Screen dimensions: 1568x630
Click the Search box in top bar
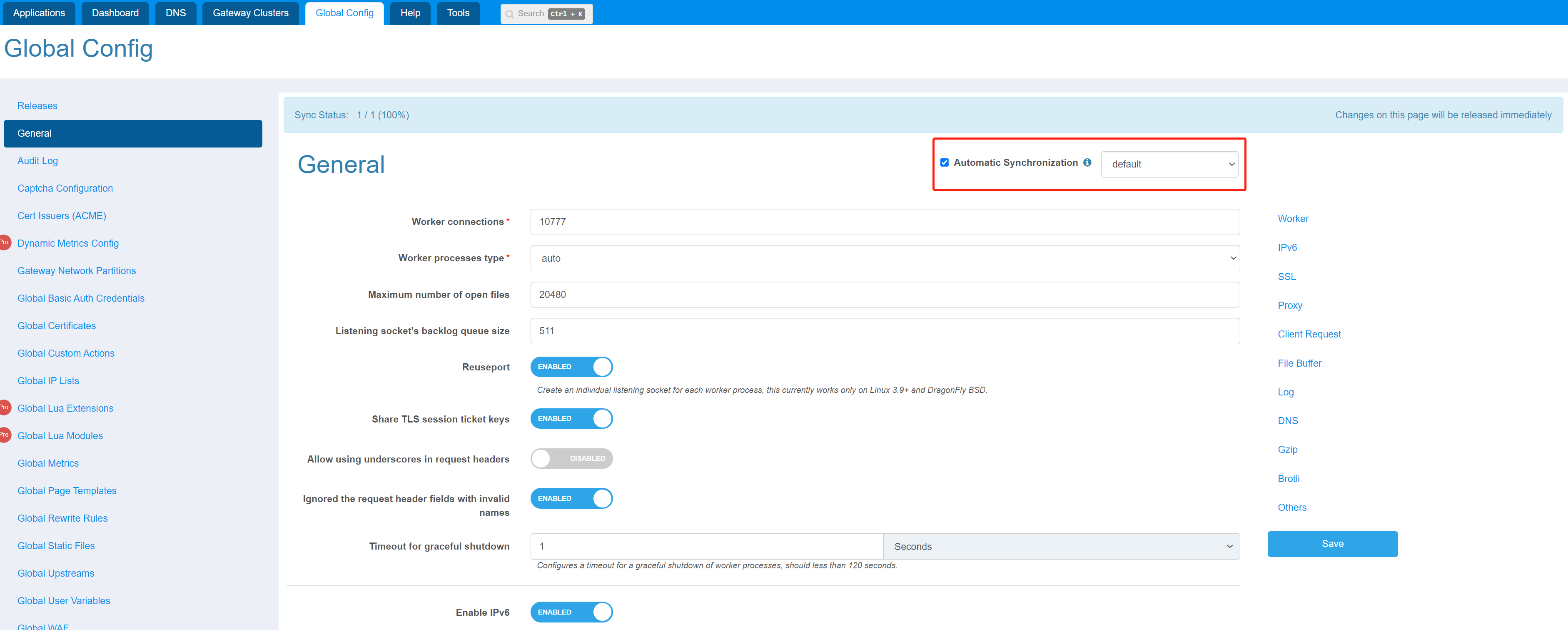click(x=546, y=13)
